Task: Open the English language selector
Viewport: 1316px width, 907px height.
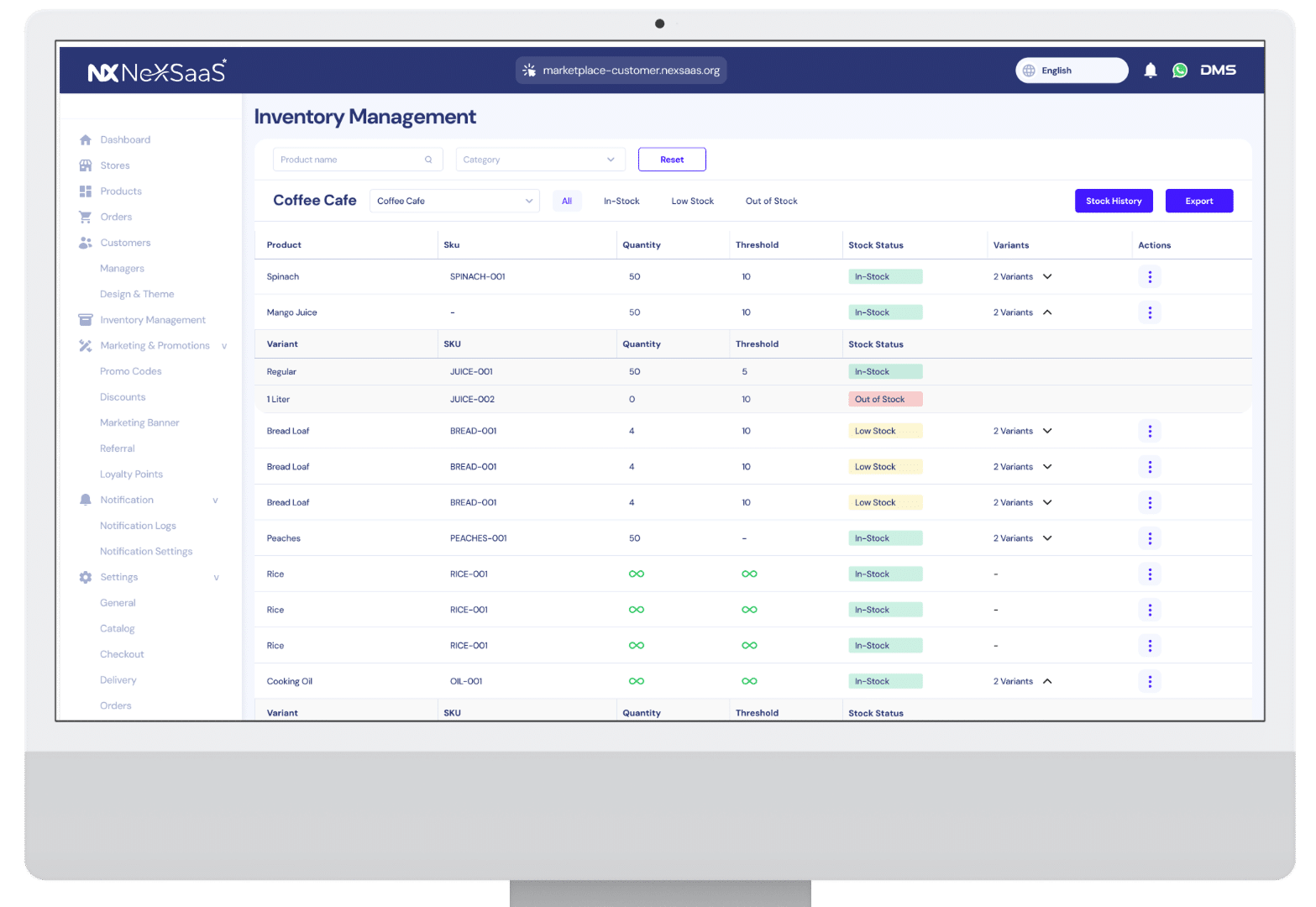Action: pos(1071,71)
